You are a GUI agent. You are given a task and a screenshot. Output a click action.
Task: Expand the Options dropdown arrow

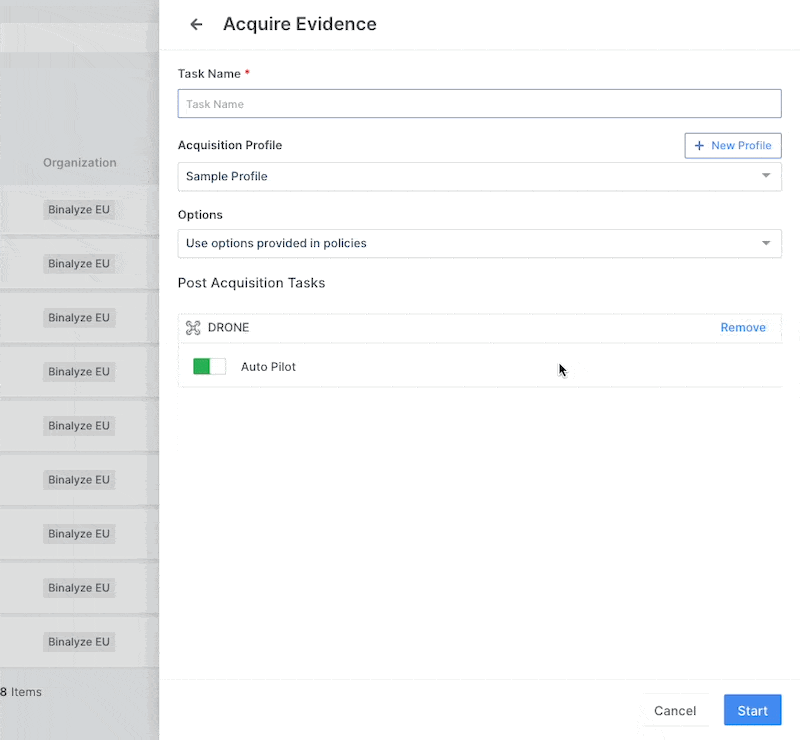coord(766,243)
